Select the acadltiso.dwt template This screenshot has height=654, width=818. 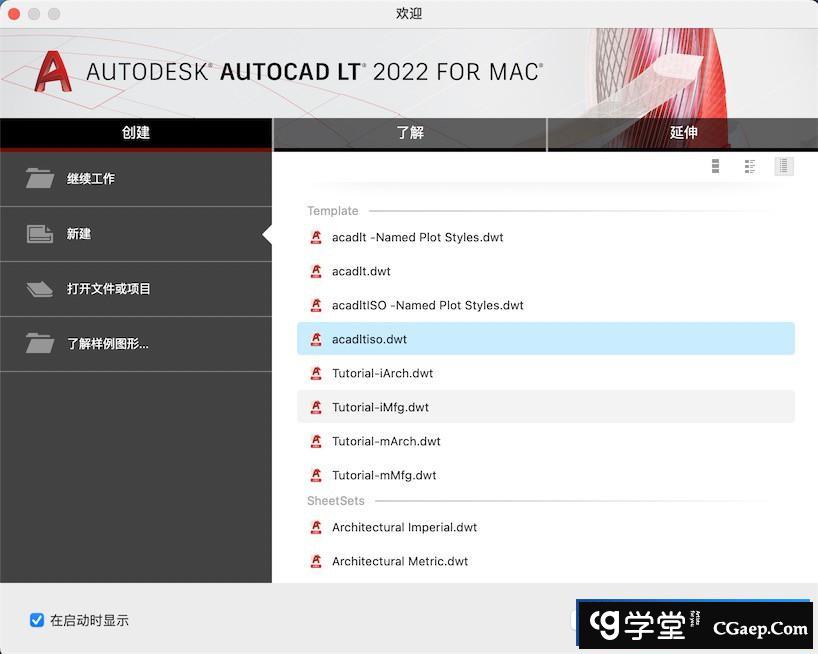(370, 340)
